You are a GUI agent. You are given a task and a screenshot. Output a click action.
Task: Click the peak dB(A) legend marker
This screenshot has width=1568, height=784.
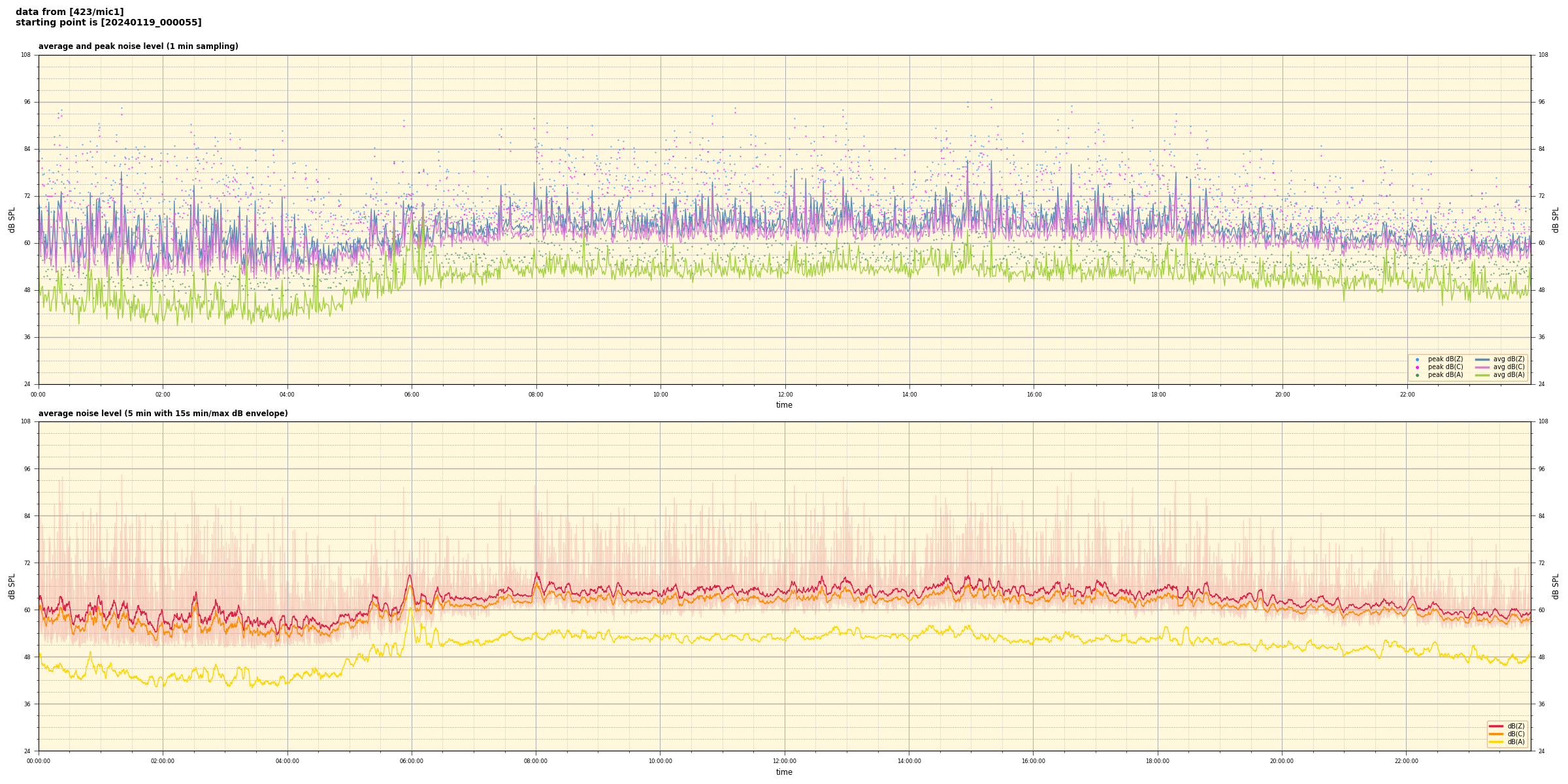(1417, 375)
